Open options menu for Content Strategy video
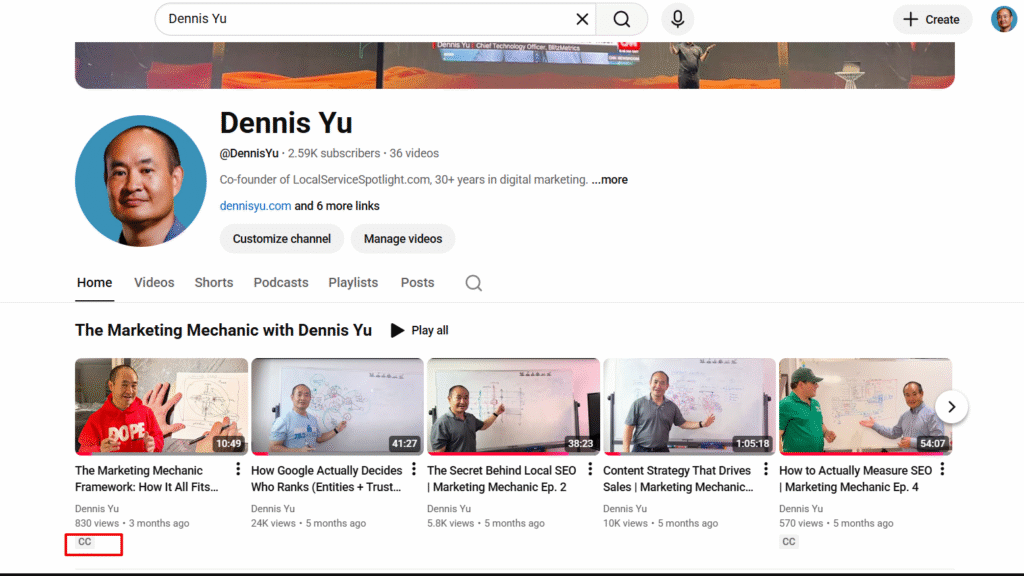 [x=766, y=470]
